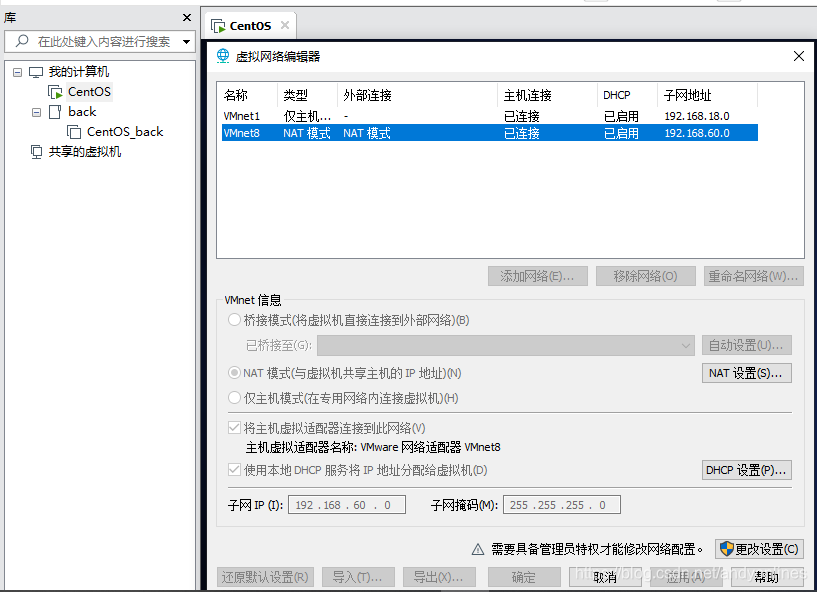Click the CentOS running VM icon in tree

pos(55,92)
